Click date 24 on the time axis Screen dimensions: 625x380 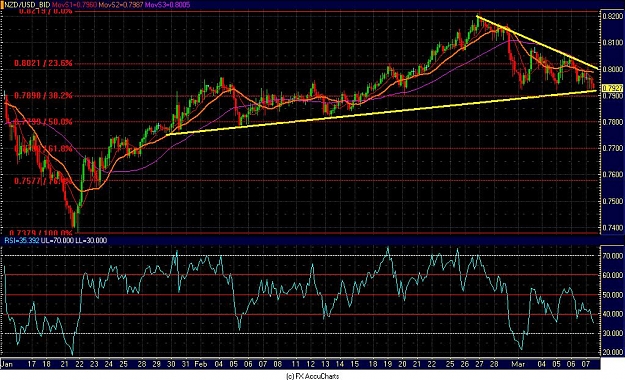click(x=109, y=364)
